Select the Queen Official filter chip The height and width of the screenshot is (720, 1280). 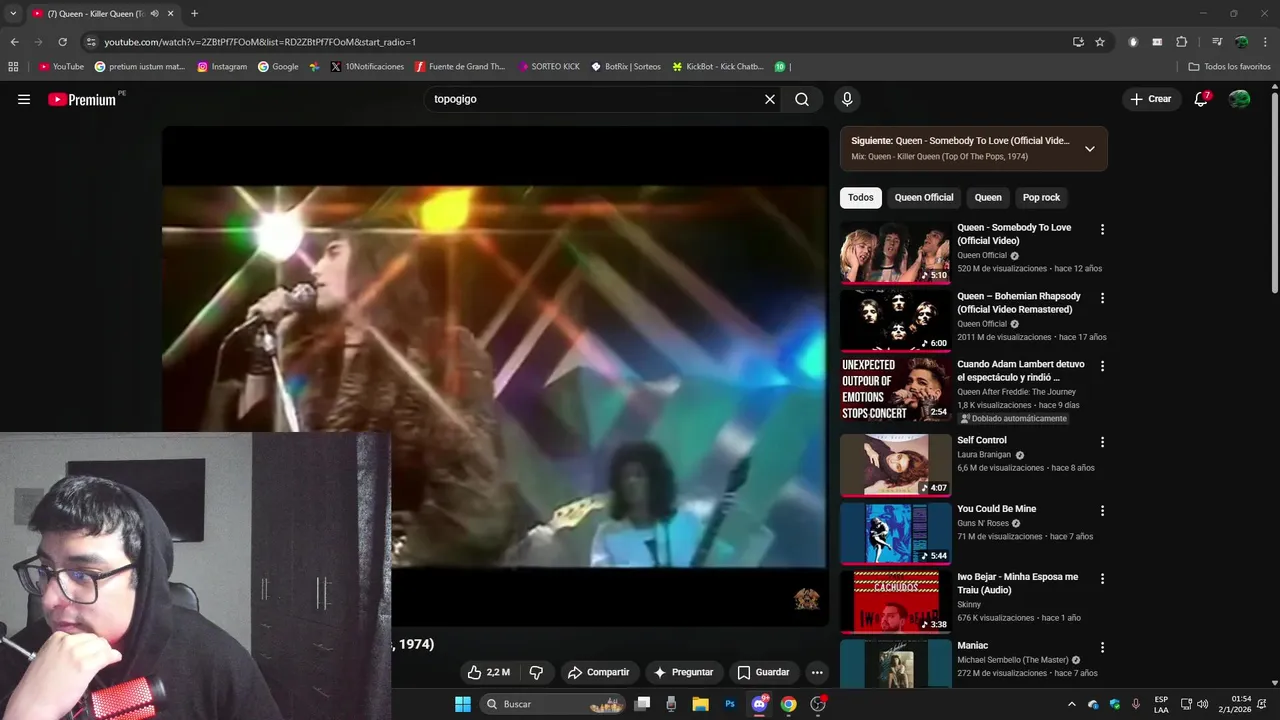coord(924,198)
